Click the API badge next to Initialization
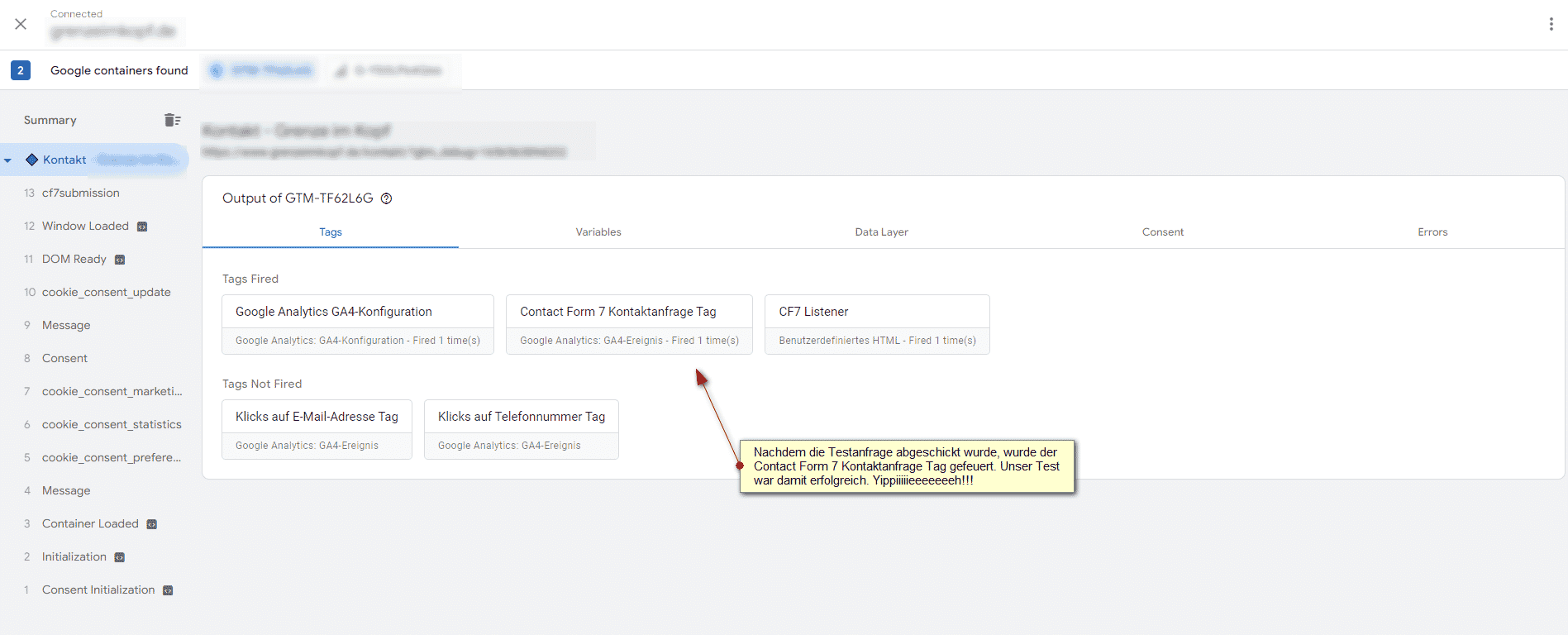The height and width of the screenshot is (635, 1568). tap(120, 557)
